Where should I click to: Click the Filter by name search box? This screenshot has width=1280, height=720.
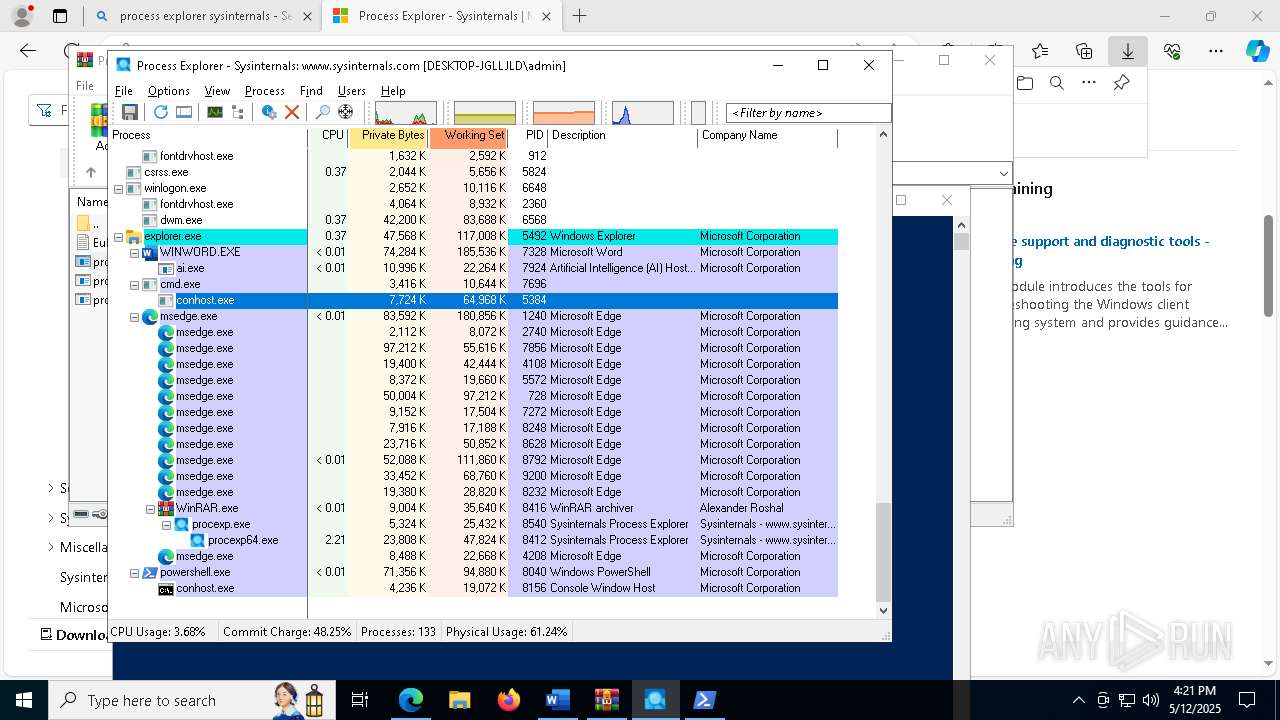tap(808, 113)
